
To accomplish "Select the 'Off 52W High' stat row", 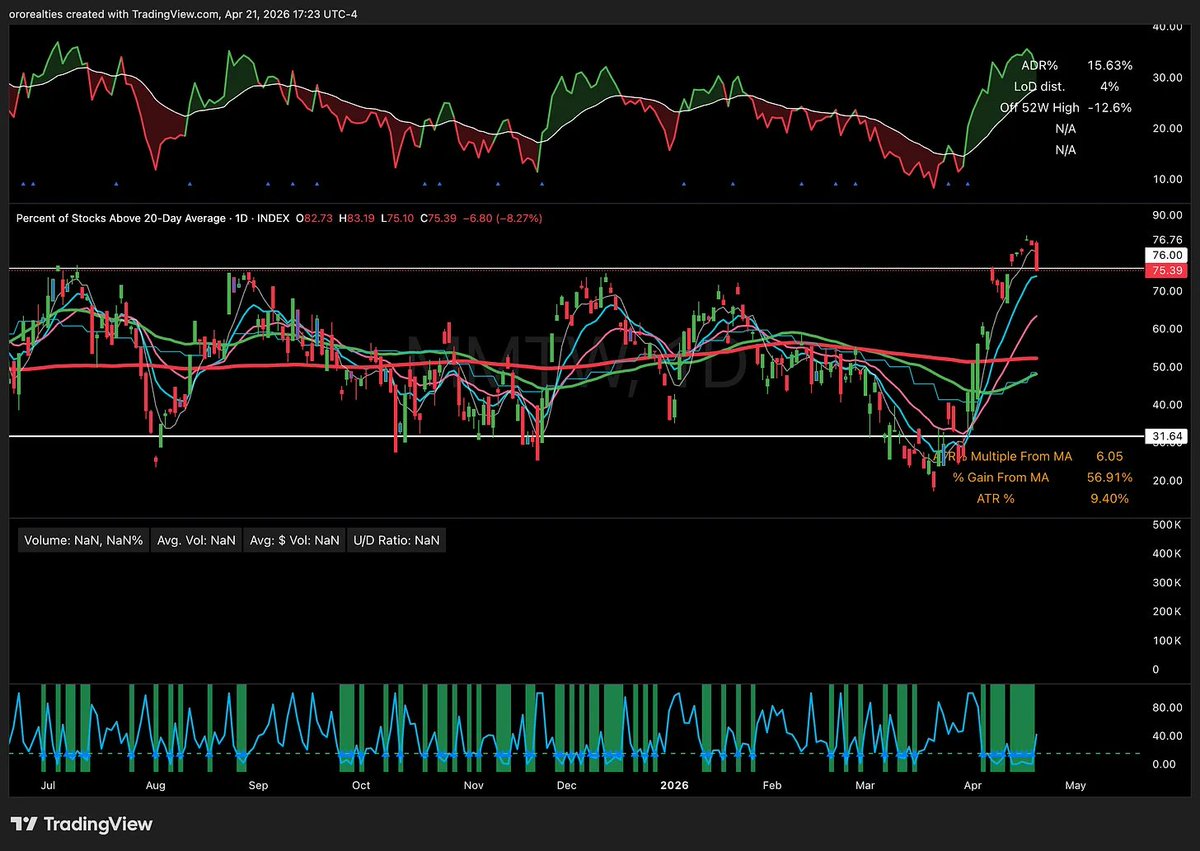I will (x=1065, y=107).
